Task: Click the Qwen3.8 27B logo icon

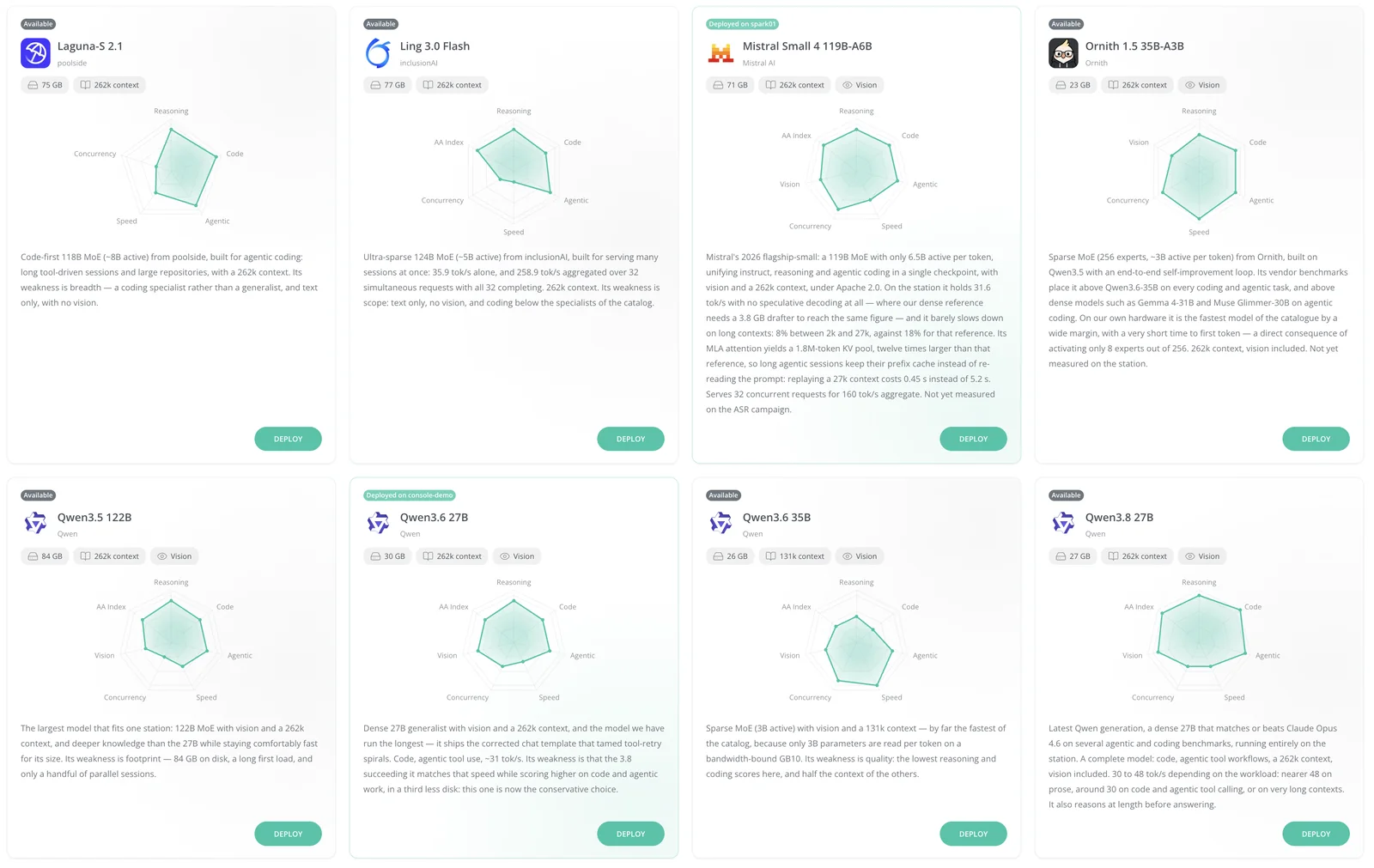Action: click(x=1063, y=523)
